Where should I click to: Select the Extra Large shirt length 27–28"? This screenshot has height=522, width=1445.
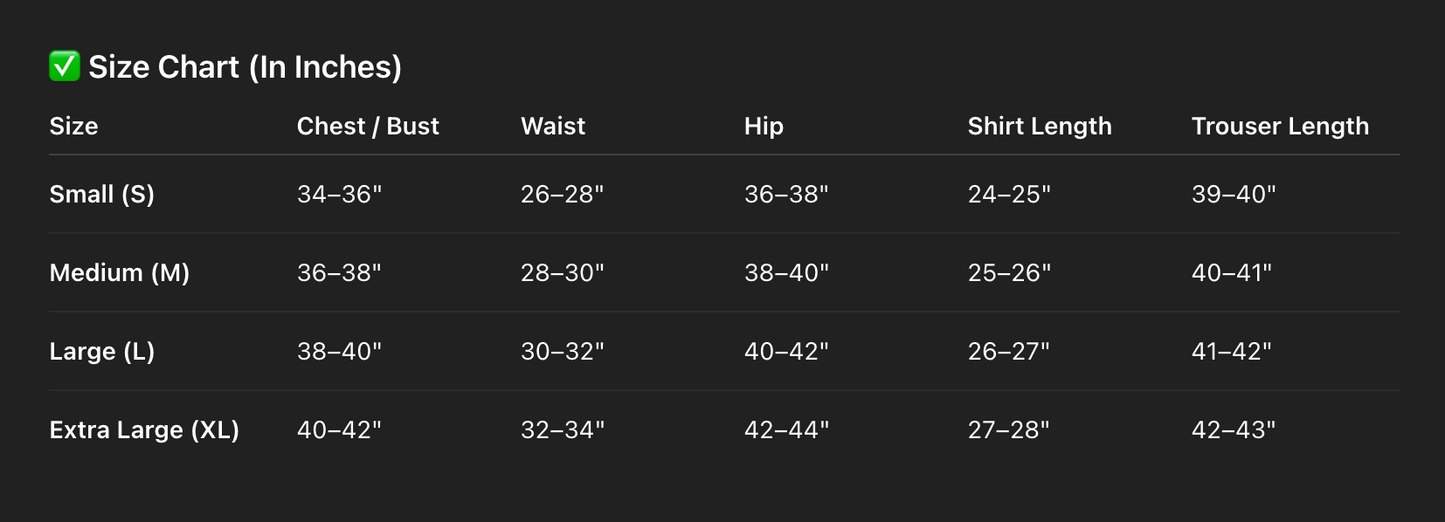(x=1009, y=430)
